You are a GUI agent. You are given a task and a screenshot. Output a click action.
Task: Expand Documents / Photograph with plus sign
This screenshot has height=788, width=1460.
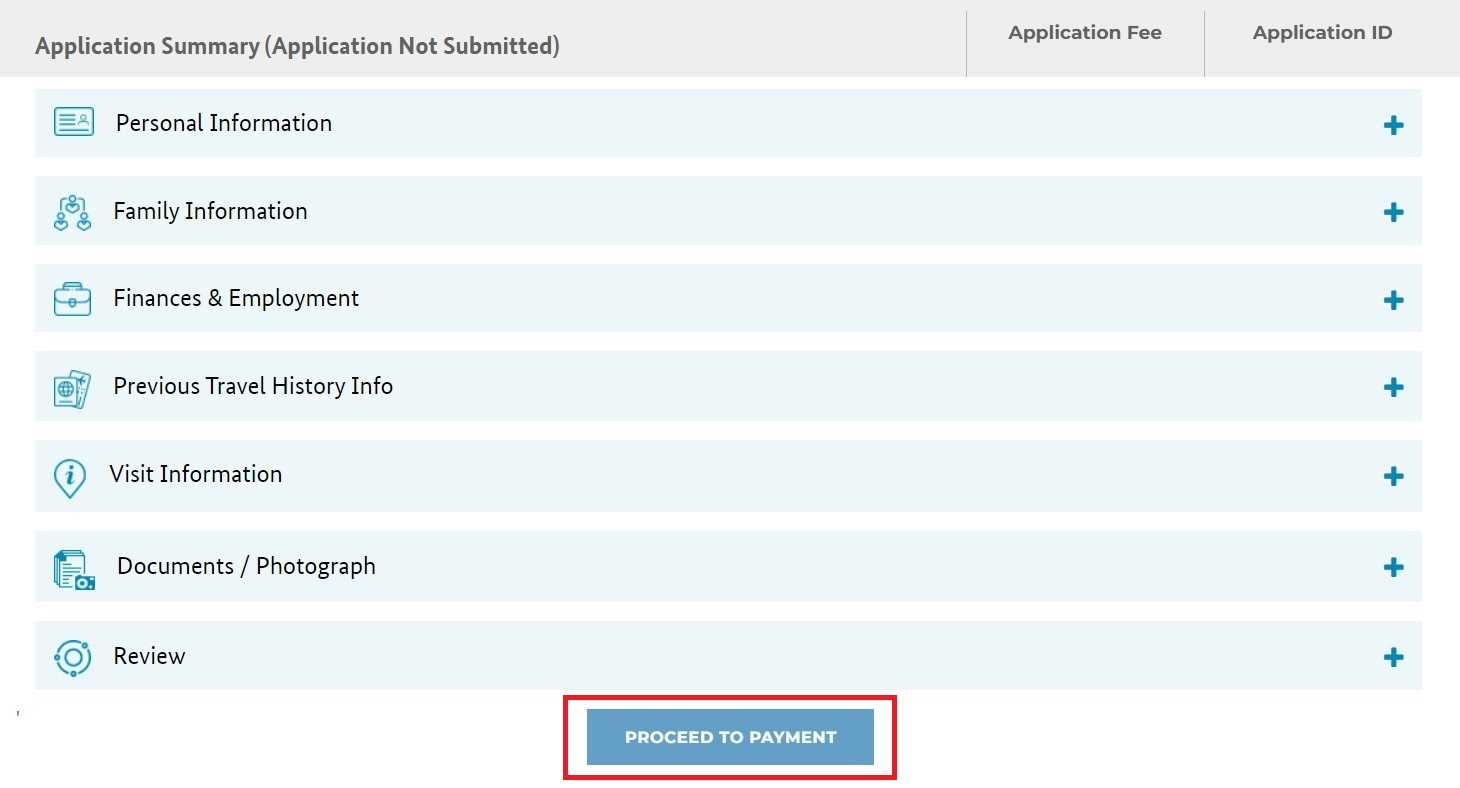click(x=1392, y=567)
